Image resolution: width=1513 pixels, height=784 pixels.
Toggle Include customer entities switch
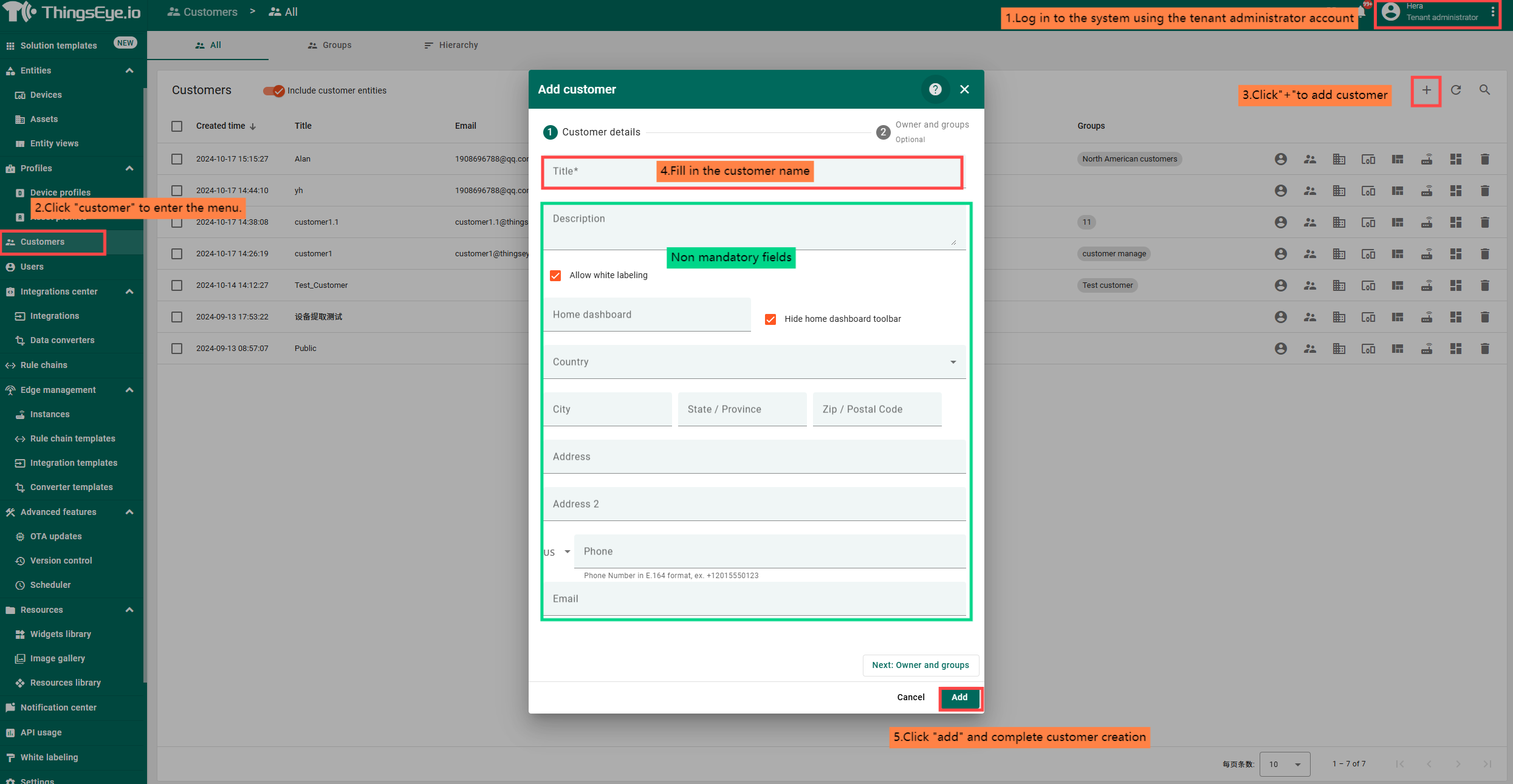(x=273, y=90)
